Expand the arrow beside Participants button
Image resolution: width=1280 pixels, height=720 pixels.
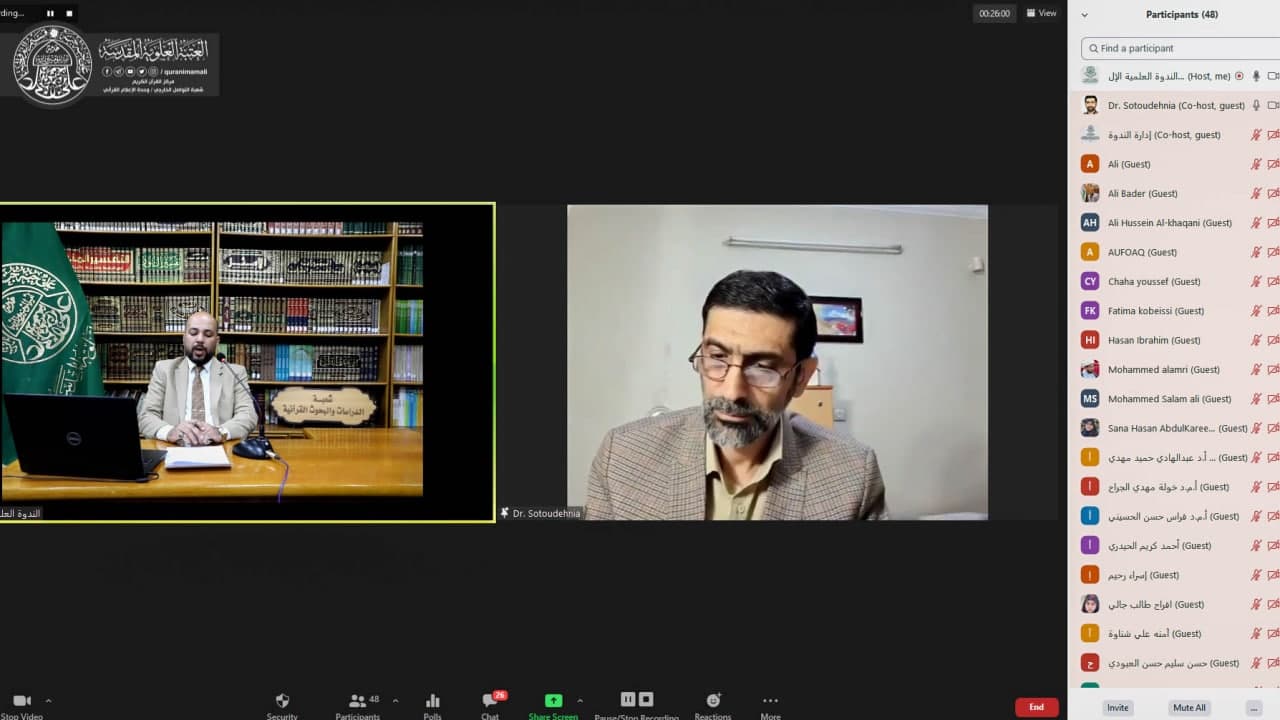click(395, 700)
